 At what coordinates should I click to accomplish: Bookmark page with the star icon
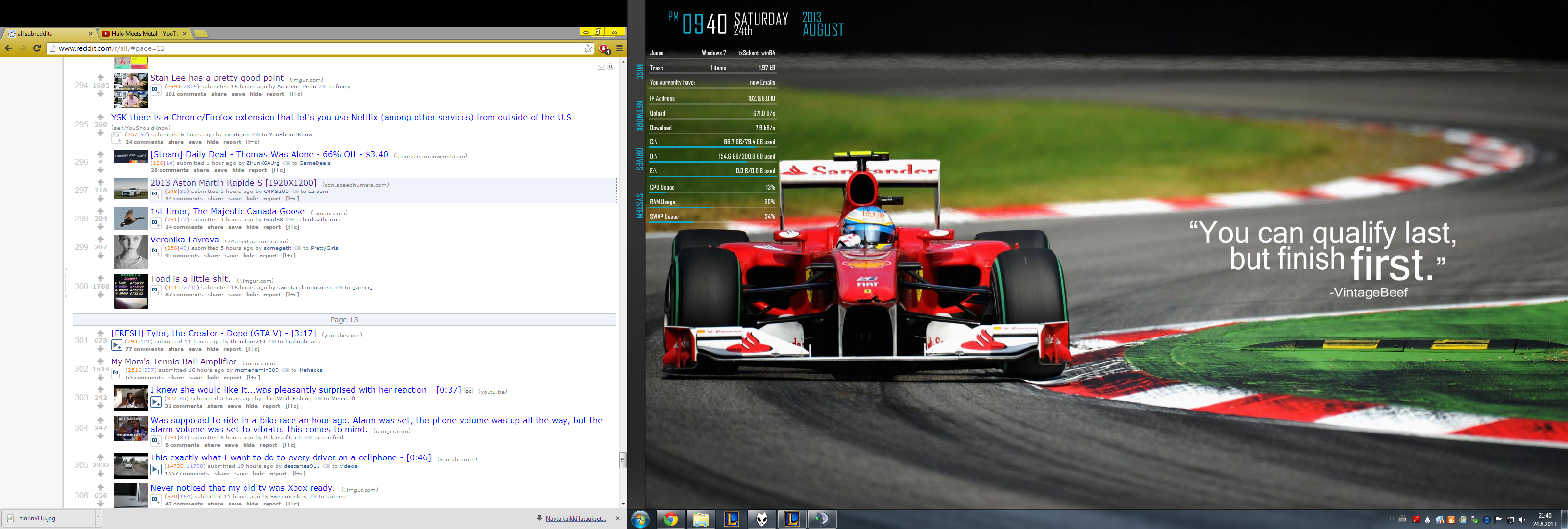(x=588, y=48)
